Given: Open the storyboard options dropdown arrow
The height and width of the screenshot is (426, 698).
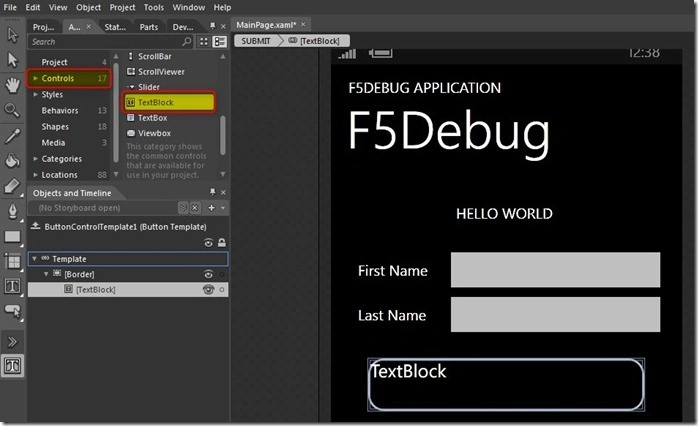Looking at the screenshot, I should pyautogui.click(x=223, y=207).
